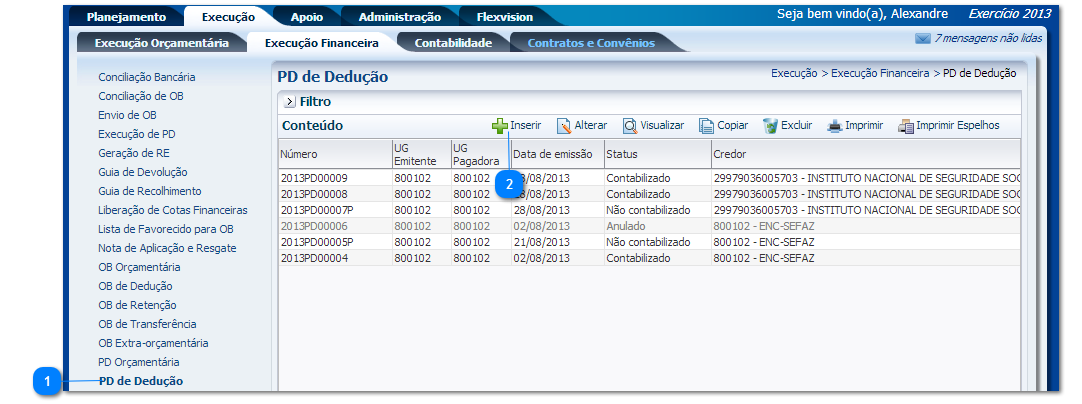Expand the Filtro panel

[290, 102]
